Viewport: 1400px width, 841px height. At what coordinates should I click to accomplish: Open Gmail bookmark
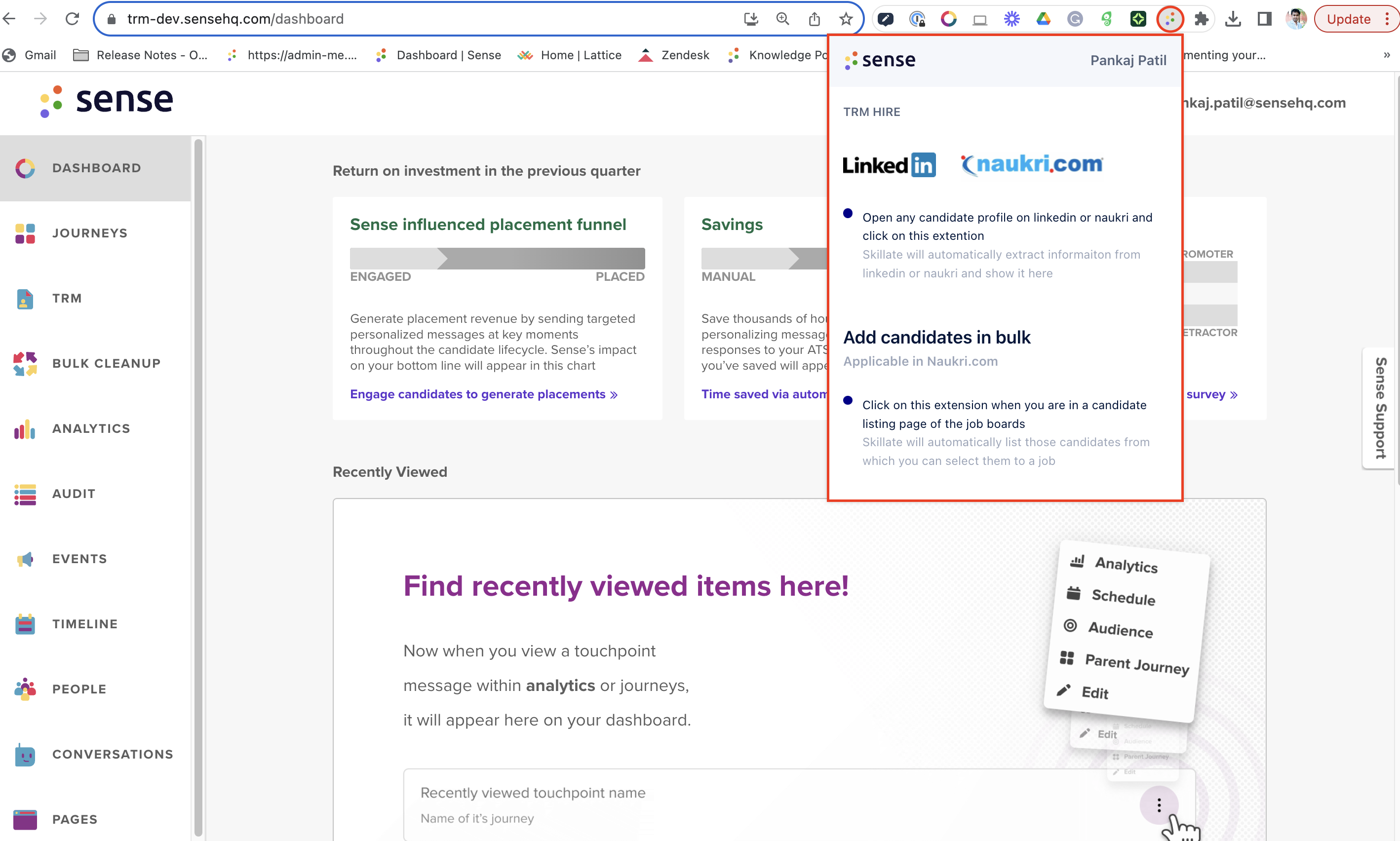(30, 55)
